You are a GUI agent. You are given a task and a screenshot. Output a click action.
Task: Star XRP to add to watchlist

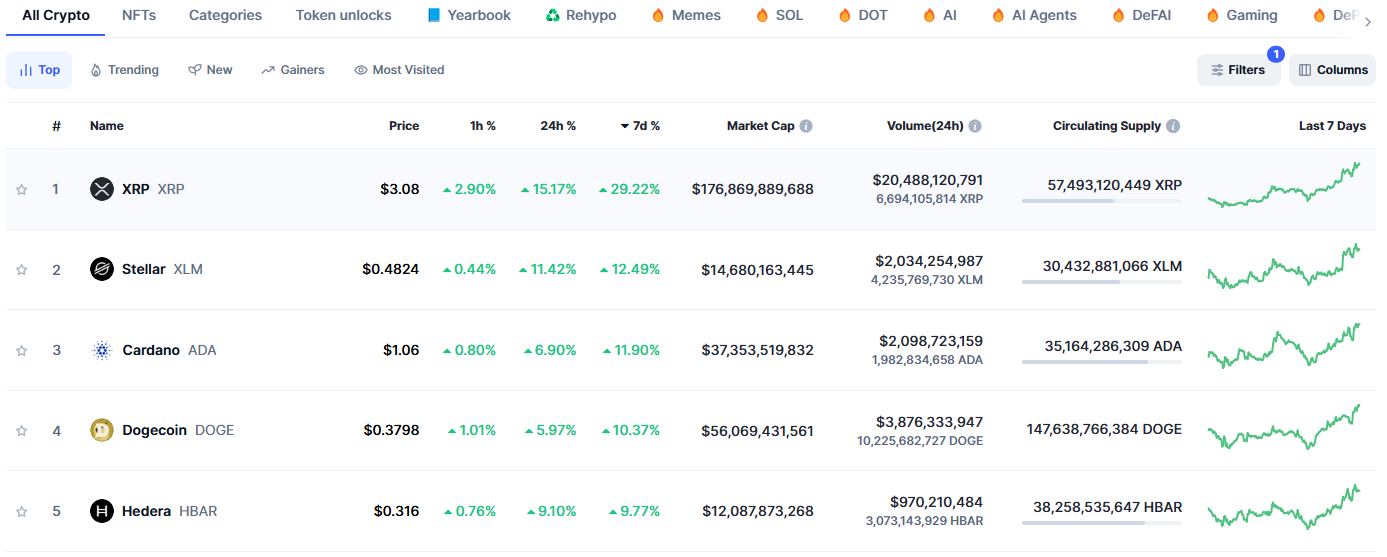(x=22, y=189)
